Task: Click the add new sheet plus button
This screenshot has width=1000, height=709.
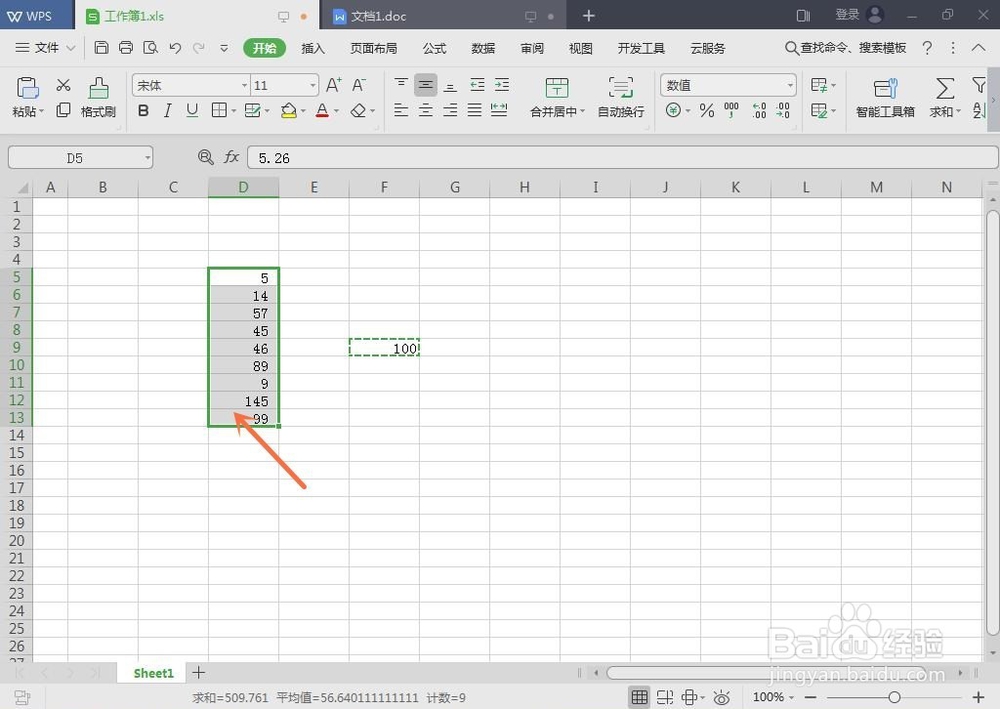Action: click(198, 673)
